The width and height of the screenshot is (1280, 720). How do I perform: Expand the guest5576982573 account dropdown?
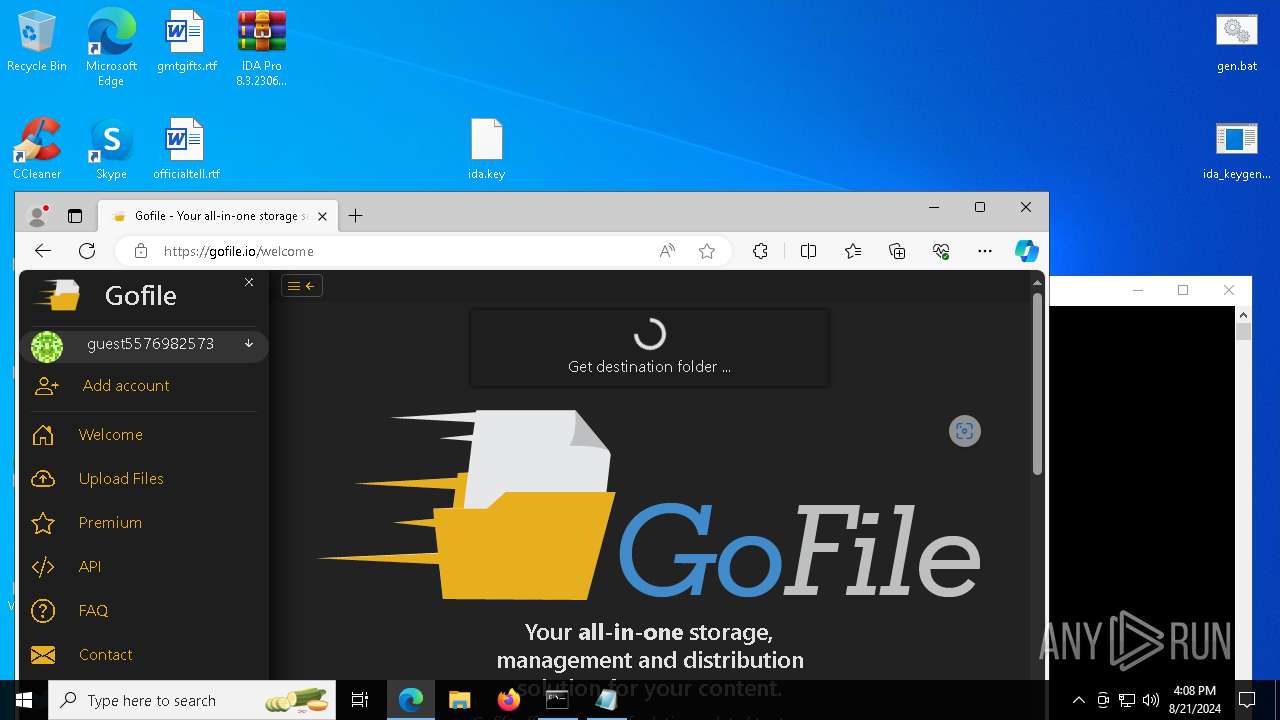[249, 344]
